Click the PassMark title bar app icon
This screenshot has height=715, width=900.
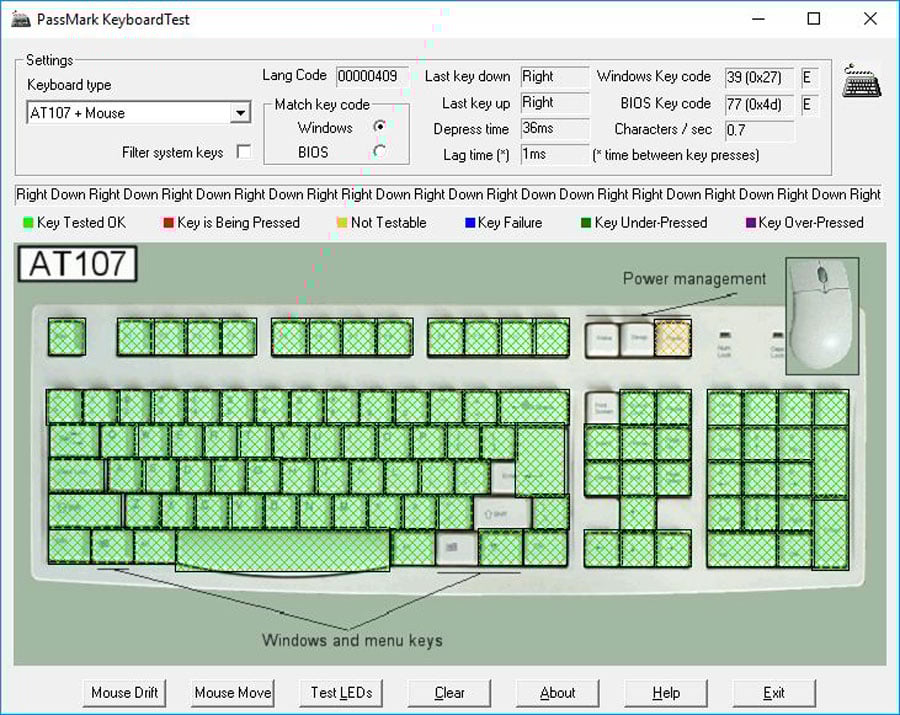tap(21, 19)
